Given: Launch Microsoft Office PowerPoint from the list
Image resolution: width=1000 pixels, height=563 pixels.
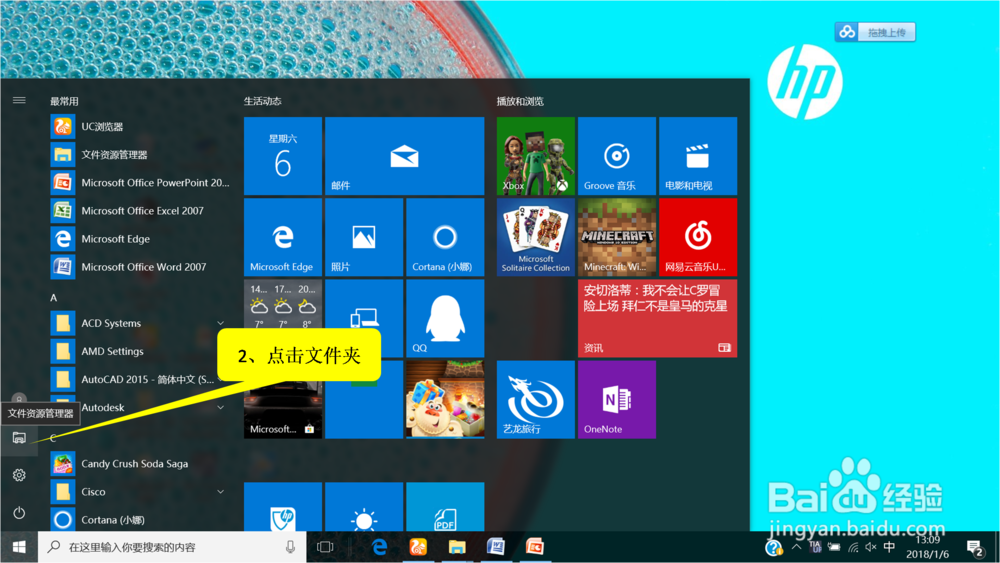Looking at the screenshot, I should 139,182.
